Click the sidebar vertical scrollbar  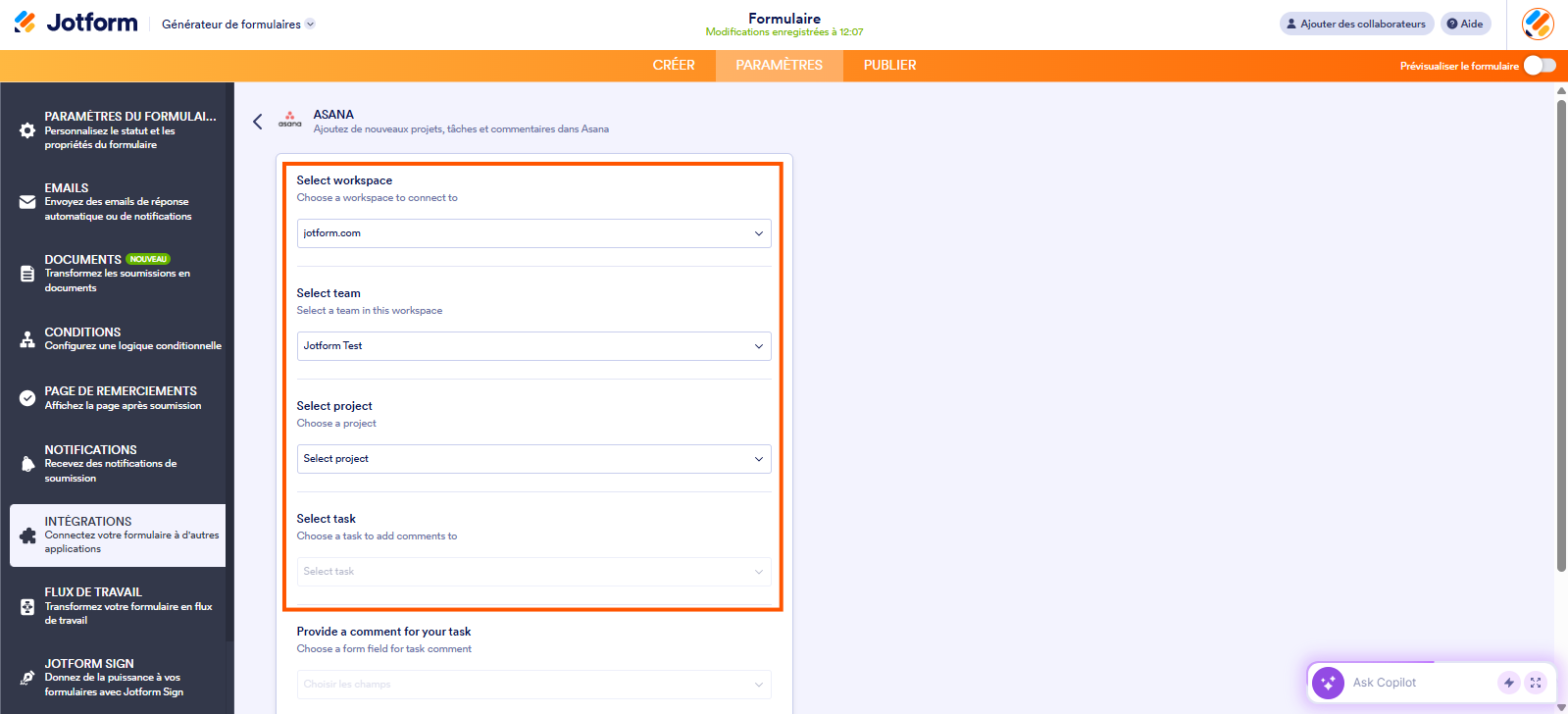pos(229,363)
